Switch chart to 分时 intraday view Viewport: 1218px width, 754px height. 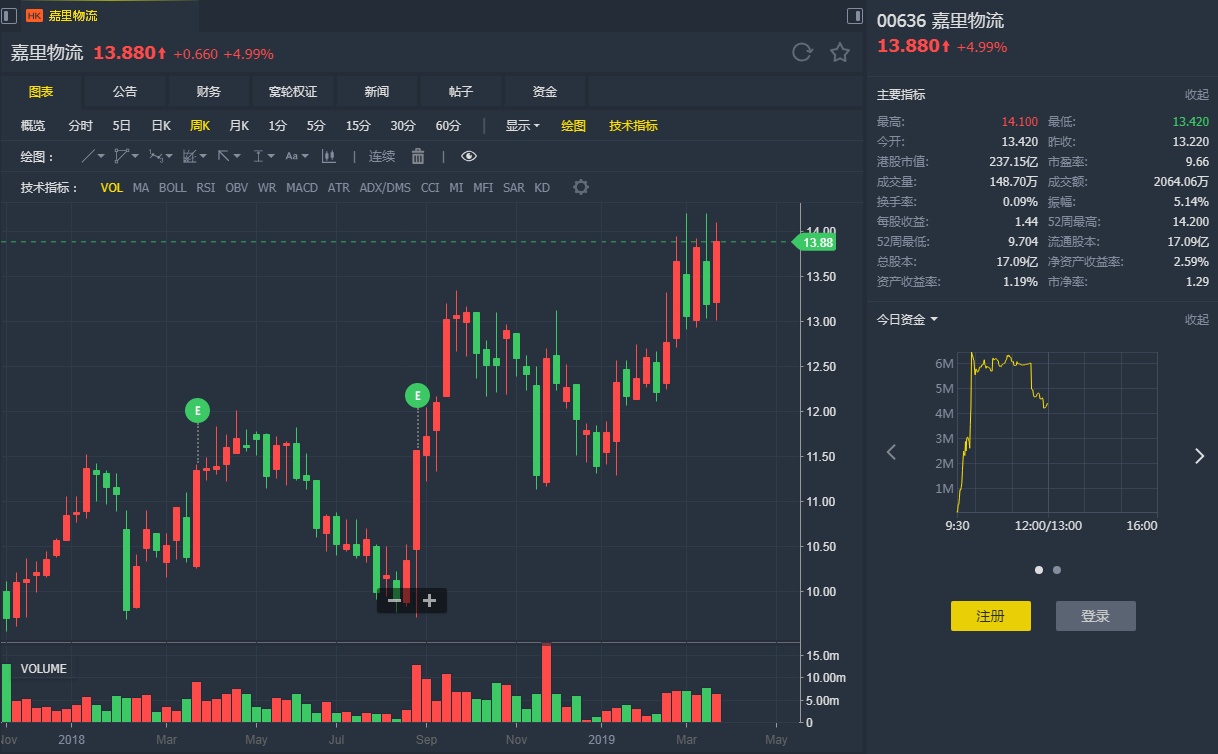[80, 125]
